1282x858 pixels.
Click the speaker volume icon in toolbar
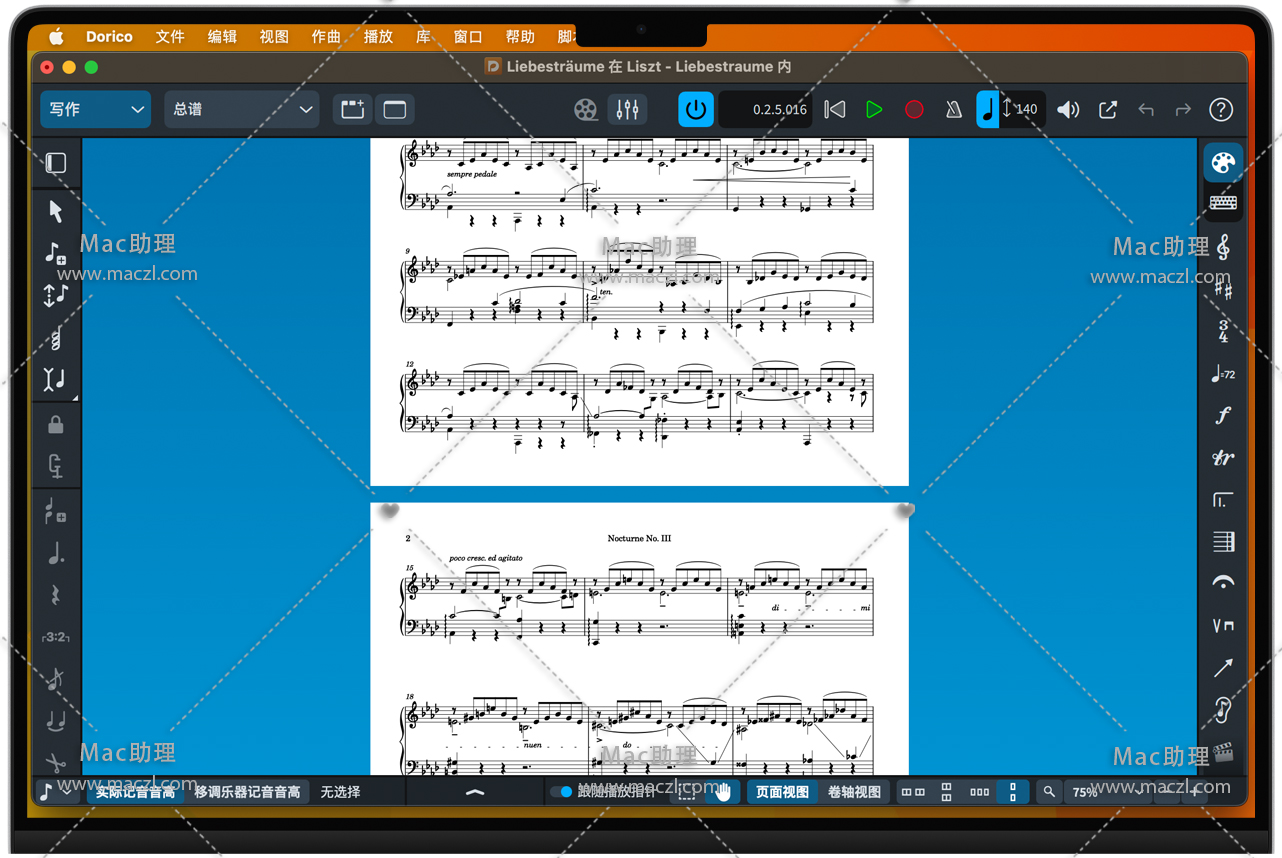(1068, 110)
